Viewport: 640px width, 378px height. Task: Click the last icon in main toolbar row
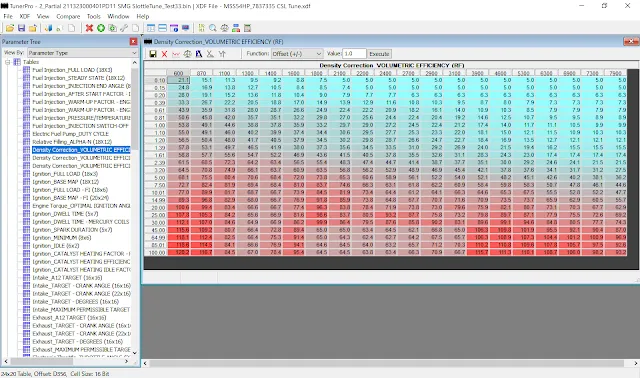coord(247,28)
